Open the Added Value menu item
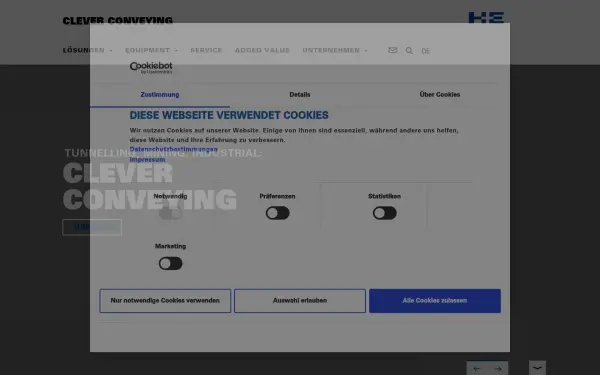The height and width of the screenshot is (375, 600). click(262, 50)
